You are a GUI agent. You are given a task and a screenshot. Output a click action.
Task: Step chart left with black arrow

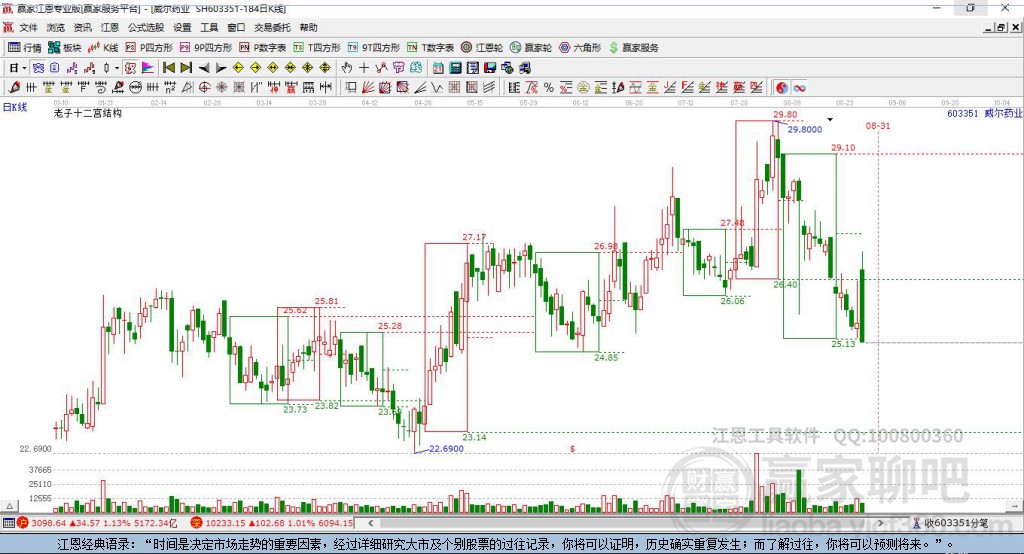(204, 68)
